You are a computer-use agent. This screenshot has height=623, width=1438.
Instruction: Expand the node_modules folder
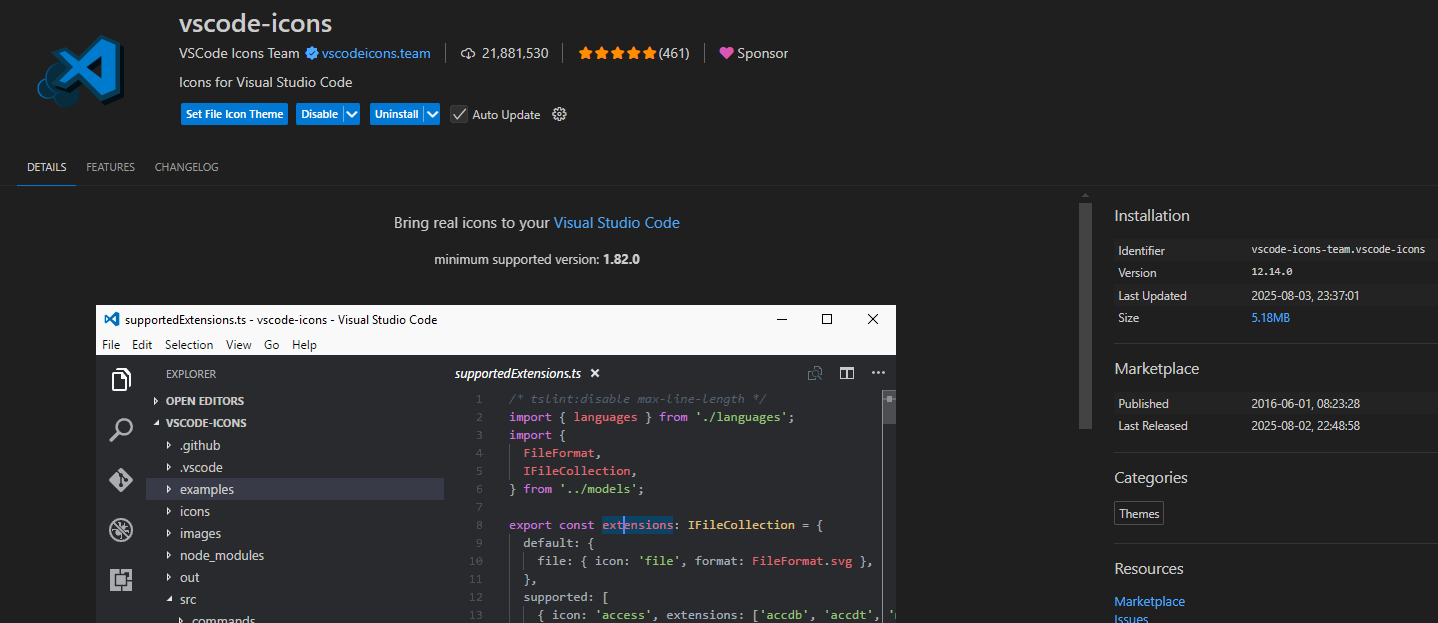tap(169, 555)
